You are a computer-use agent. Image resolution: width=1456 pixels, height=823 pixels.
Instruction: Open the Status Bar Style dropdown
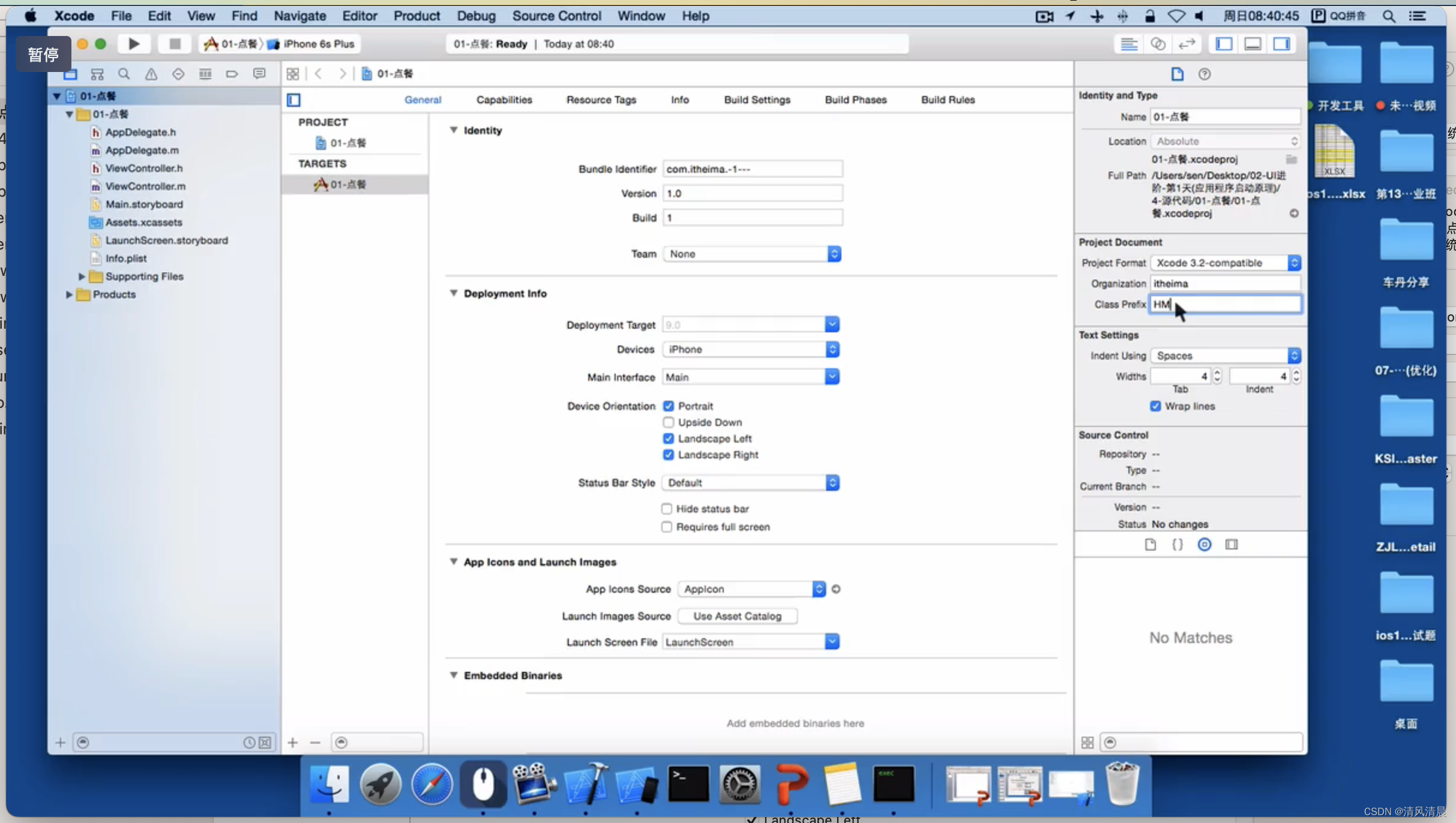click(x=751, y=483)
